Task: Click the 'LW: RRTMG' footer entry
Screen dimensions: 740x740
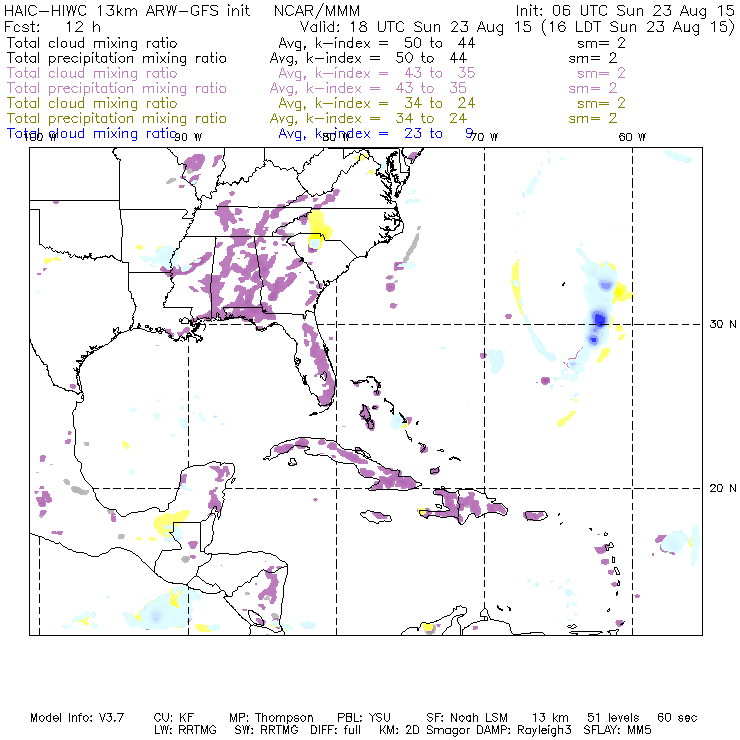Action: (185, 730)
